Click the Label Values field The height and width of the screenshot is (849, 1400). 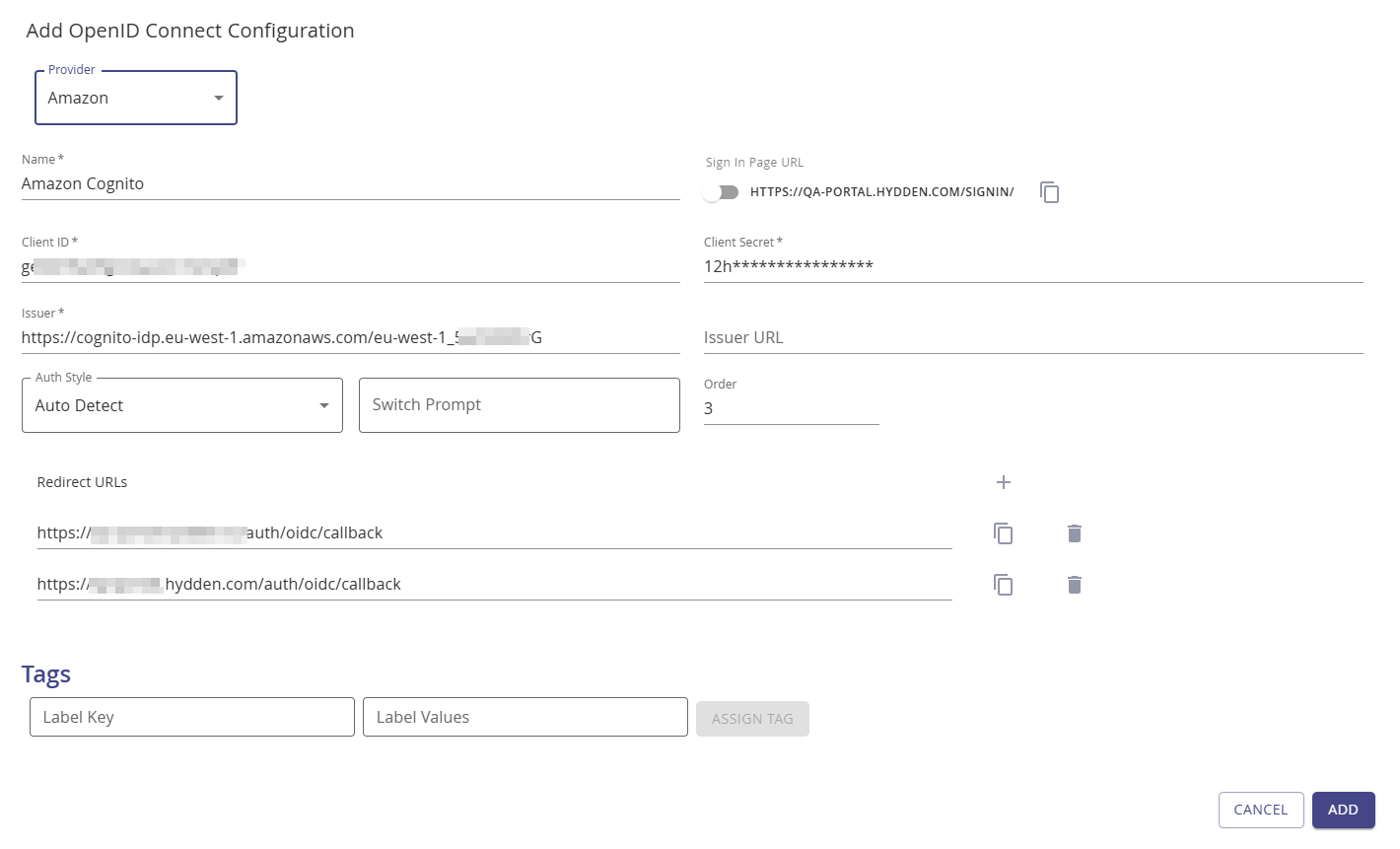[525, 717]
